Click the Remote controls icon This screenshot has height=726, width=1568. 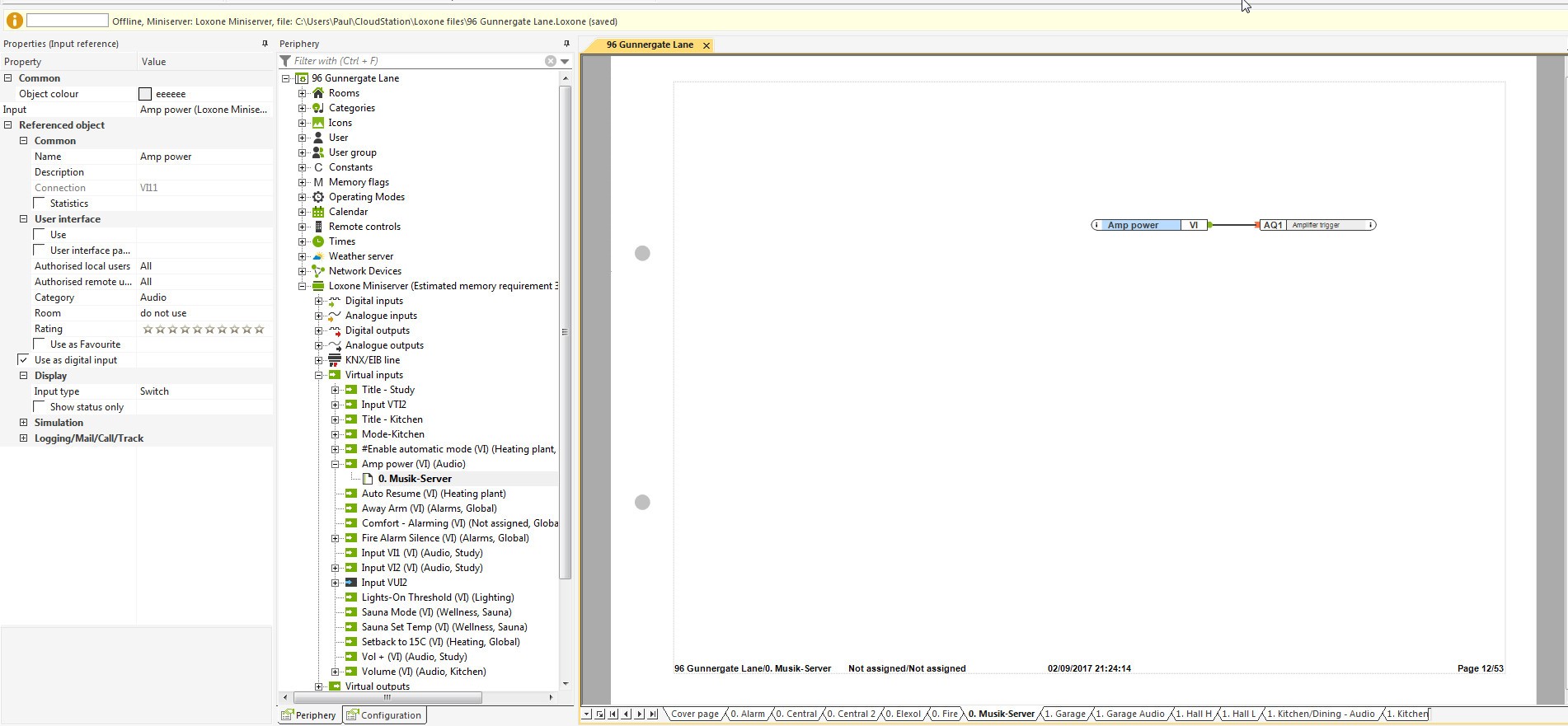318,227
